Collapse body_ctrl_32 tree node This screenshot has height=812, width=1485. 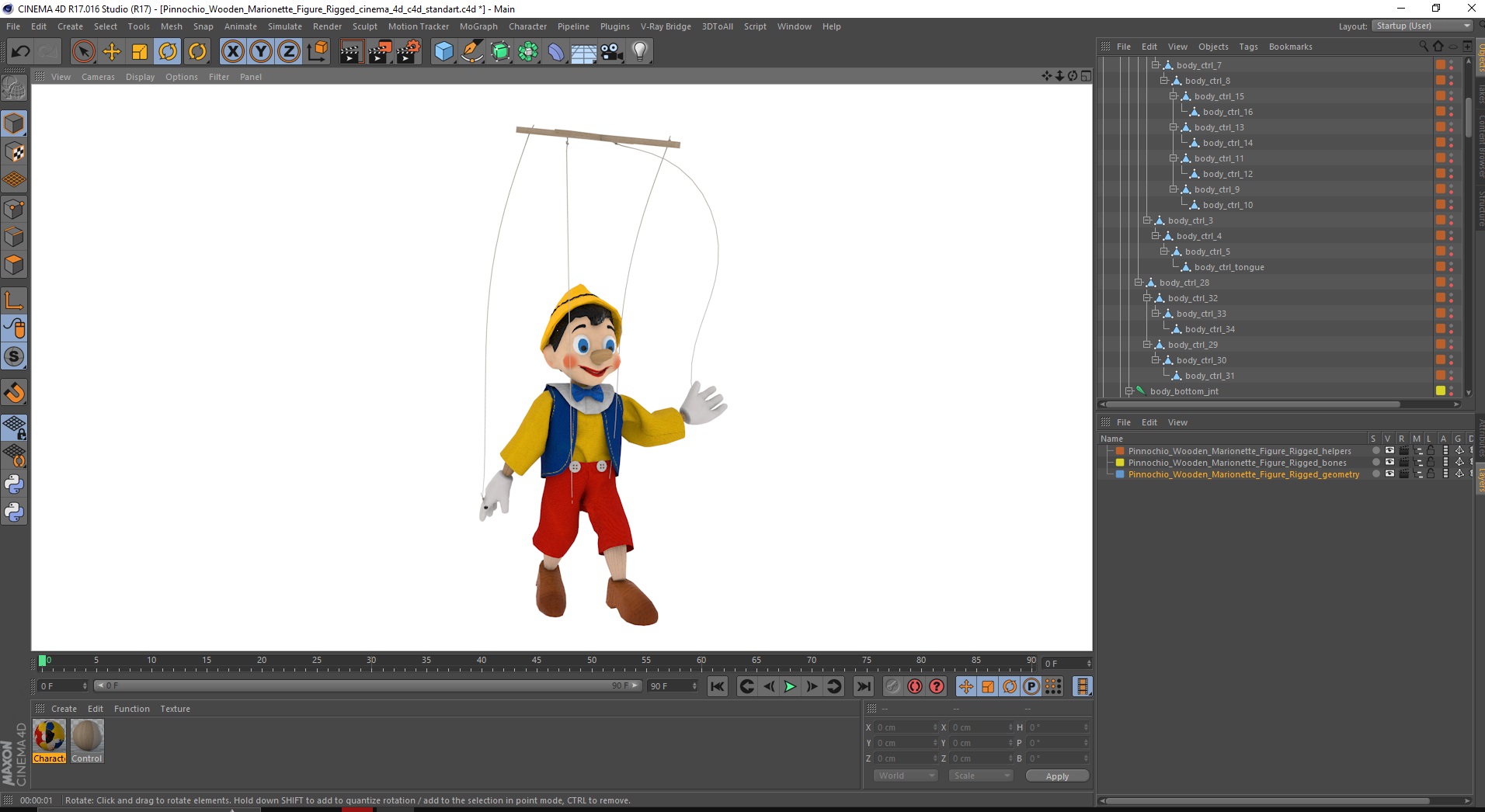1146,298
